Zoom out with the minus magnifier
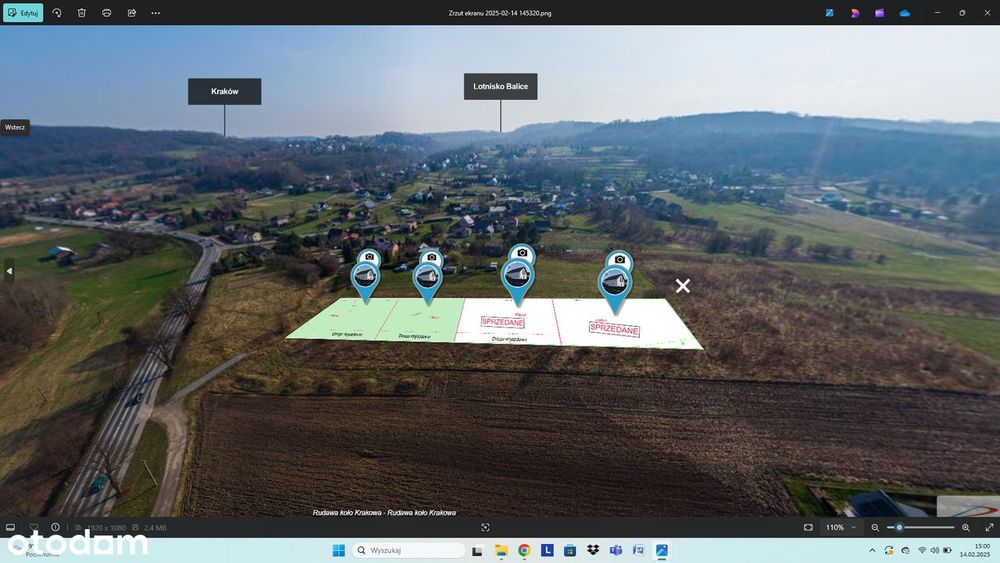Viewport: 1000px width, 563px height. [875, 527]
